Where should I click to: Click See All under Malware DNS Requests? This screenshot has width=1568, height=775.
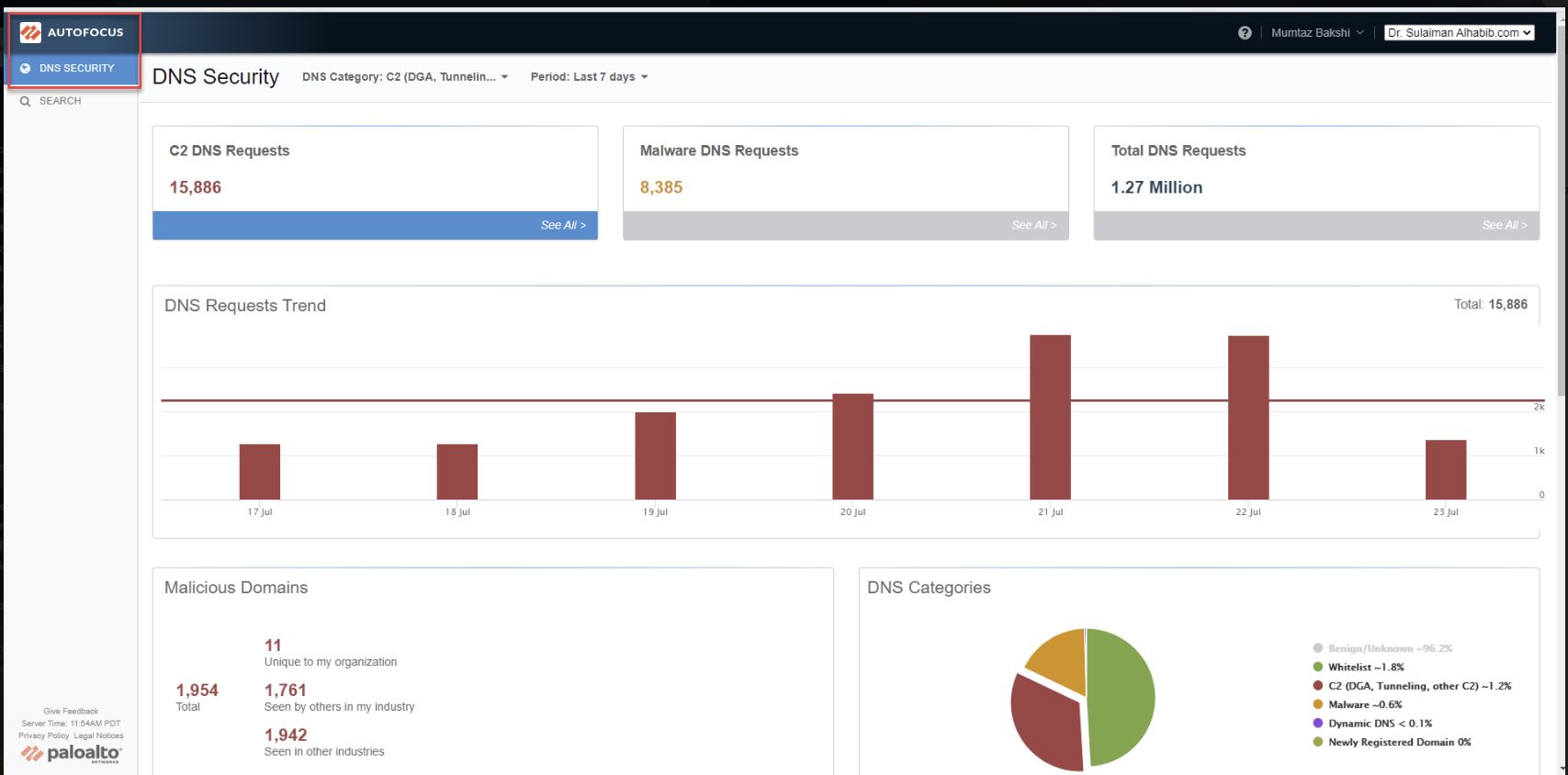point(1033,225)
